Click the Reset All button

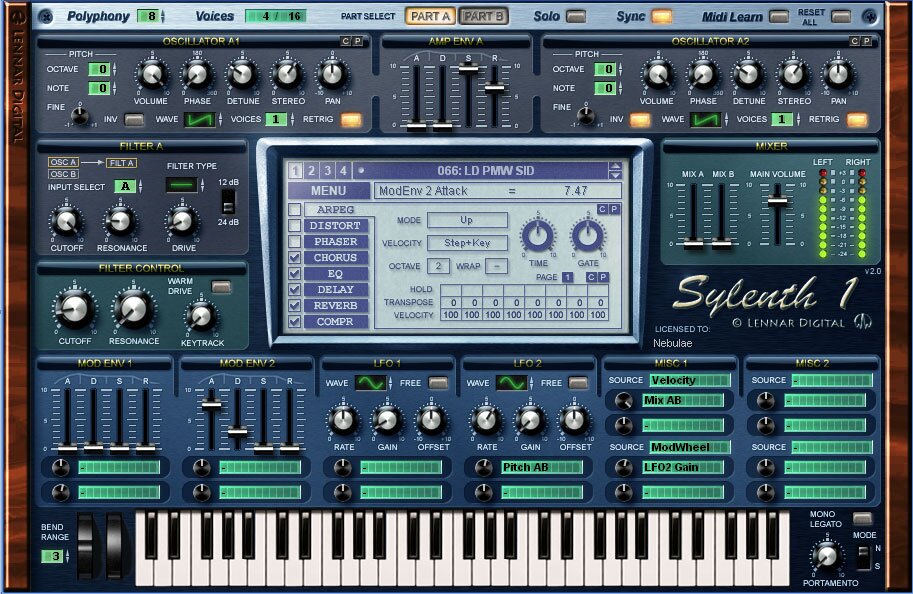click(x=840, y=16)
